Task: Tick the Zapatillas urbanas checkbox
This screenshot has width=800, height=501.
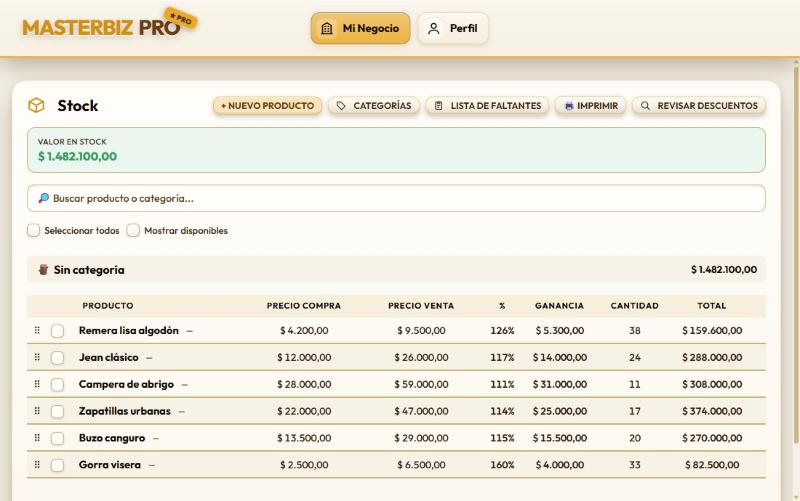Action: tap(58, 411)
